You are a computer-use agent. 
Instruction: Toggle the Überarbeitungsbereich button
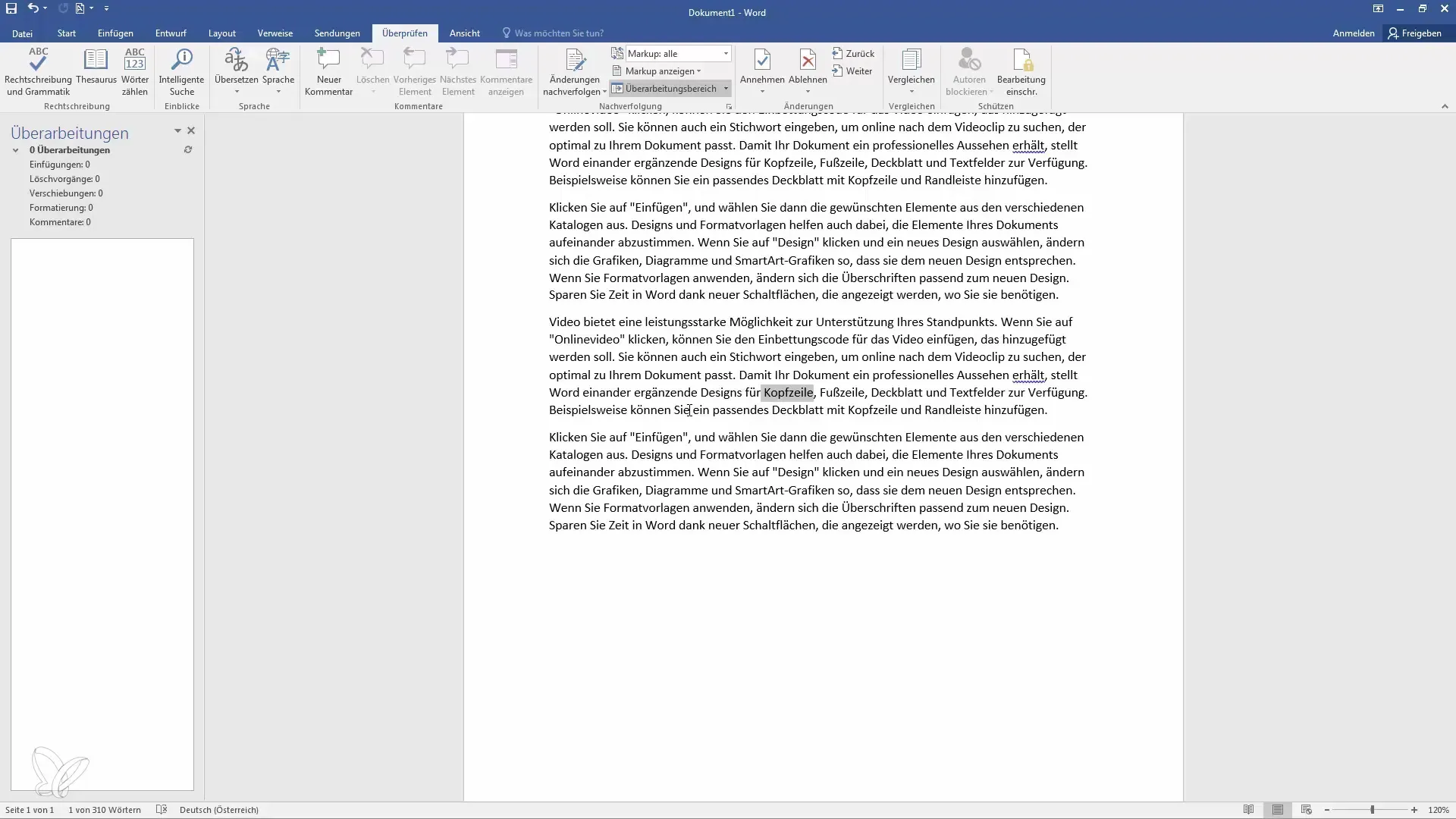(664, 89)
